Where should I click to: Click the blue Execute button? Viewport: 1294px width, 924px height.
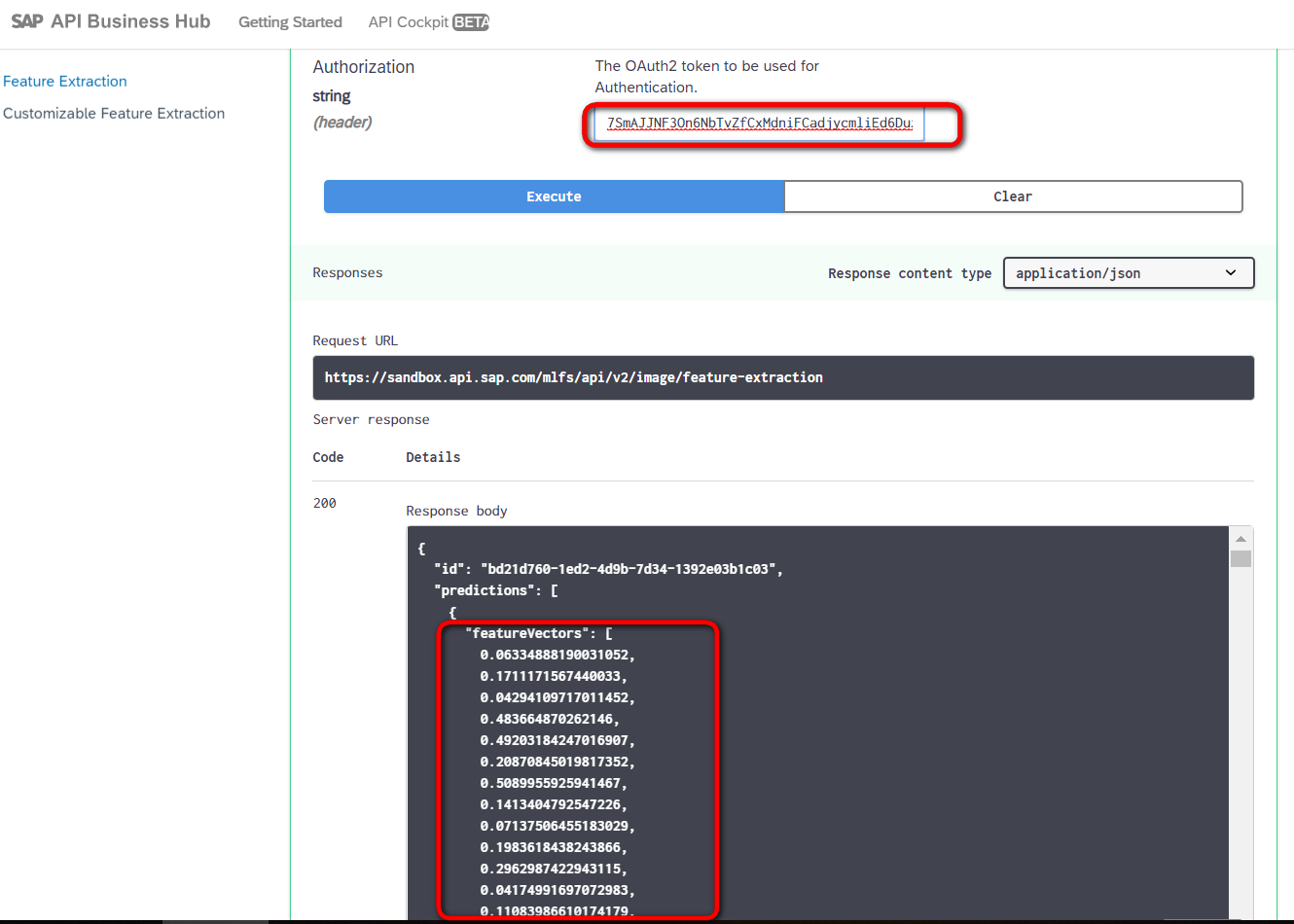[x=554, y=196]
